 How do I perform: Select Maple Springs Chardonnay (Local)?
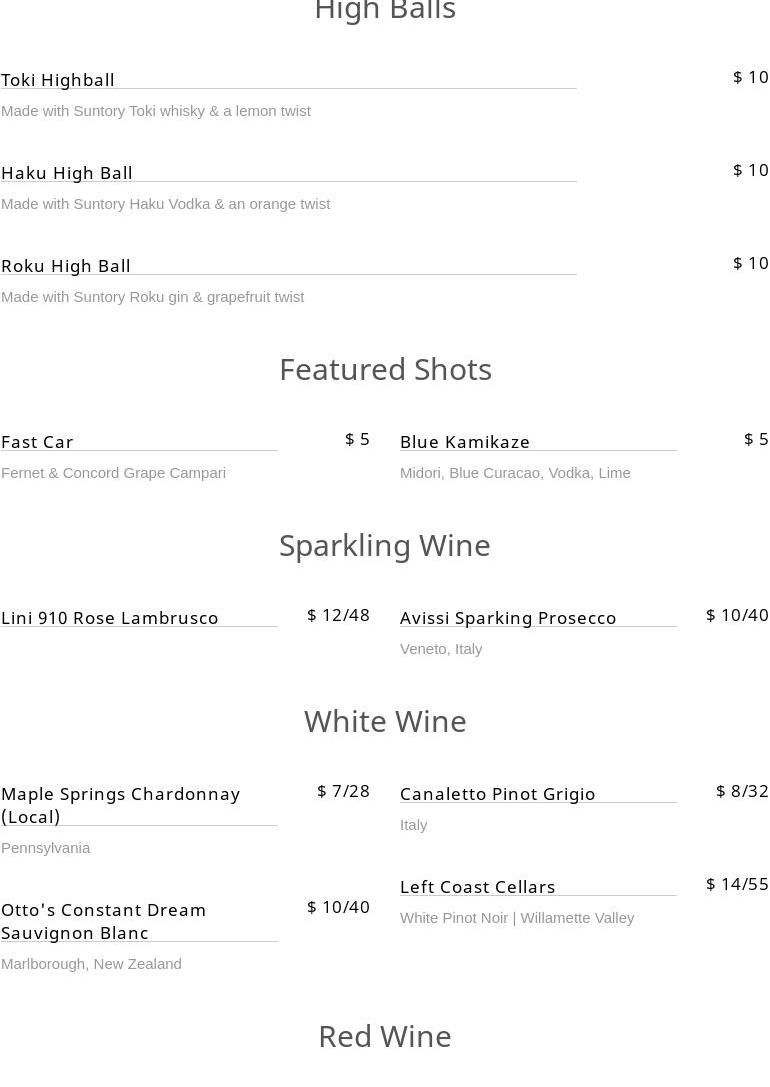[120, 805]
